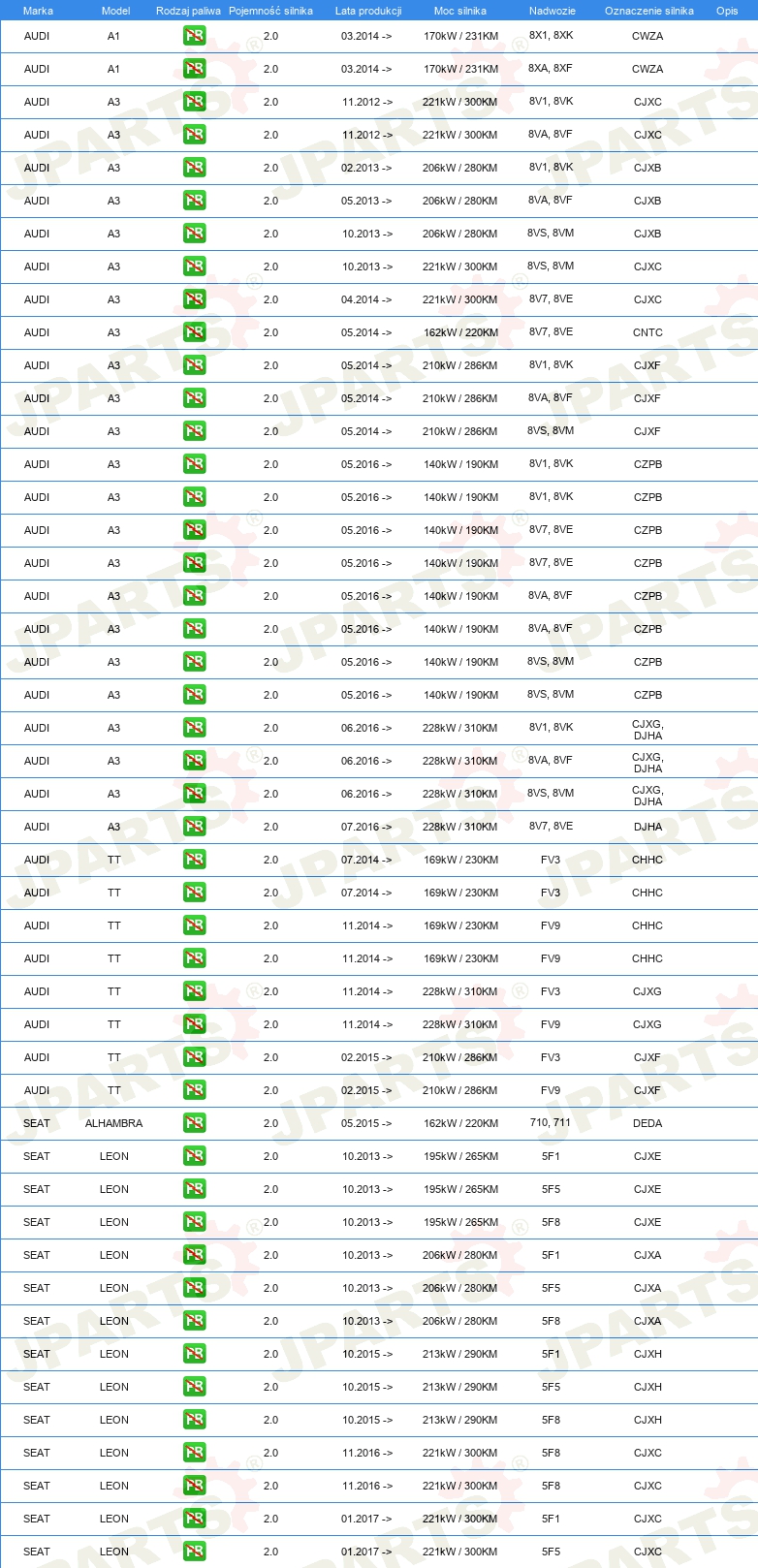Click the 07.2016 -> production date cell
The height and width of the screenshot is (1568, 758).
click(x=366, y=827)
